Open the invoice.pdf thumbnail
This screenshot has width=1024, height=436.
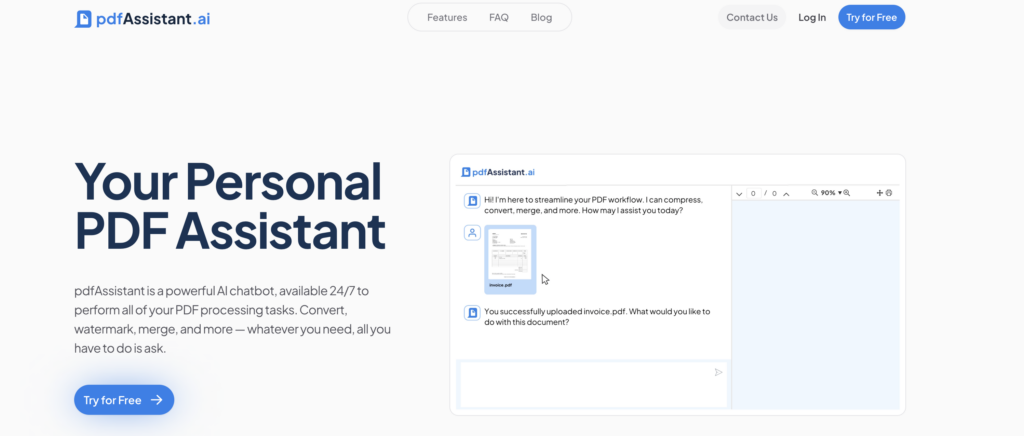510,260
